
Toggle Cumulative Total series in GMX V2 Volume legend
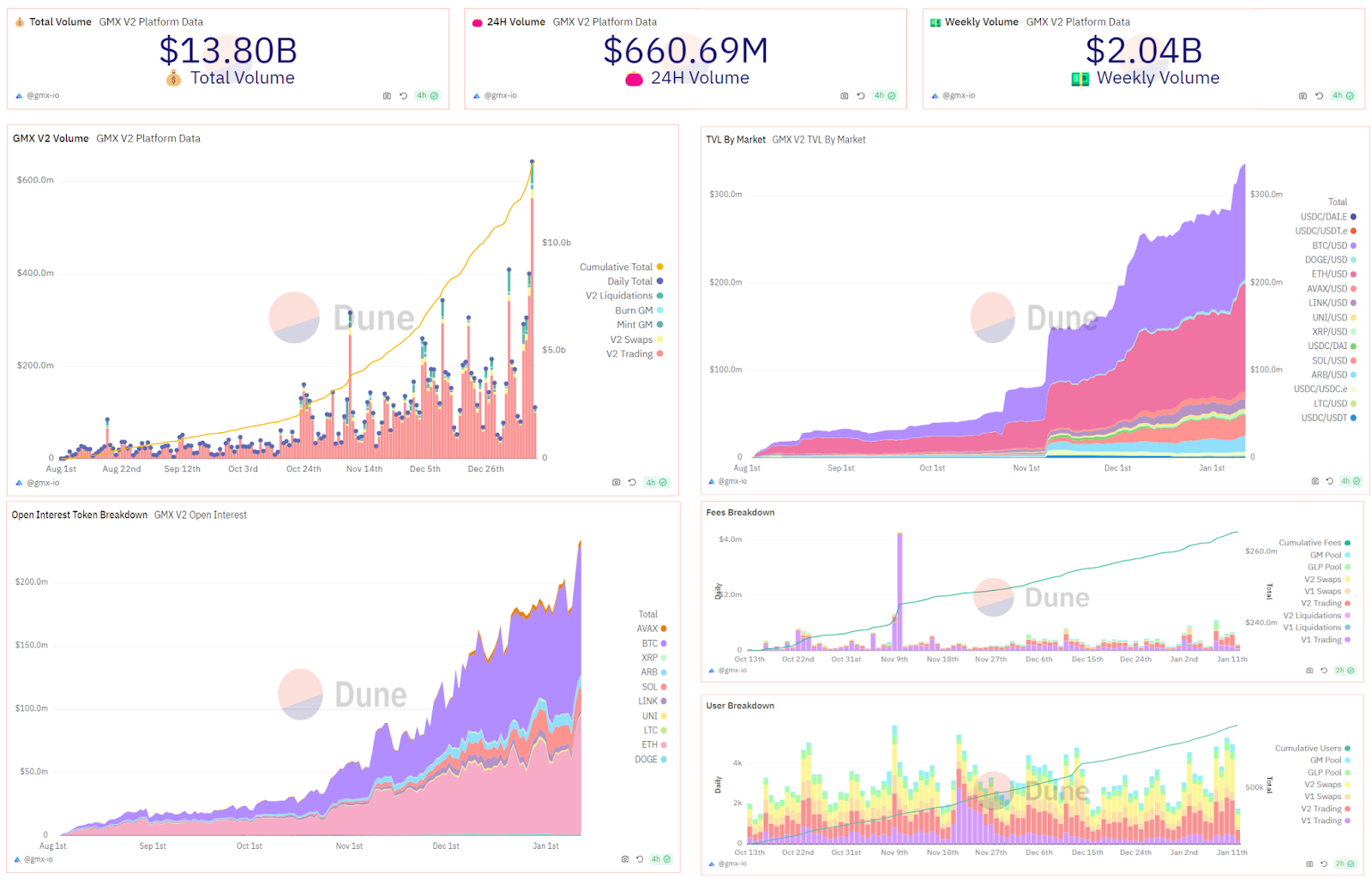(x=621, y=268)
